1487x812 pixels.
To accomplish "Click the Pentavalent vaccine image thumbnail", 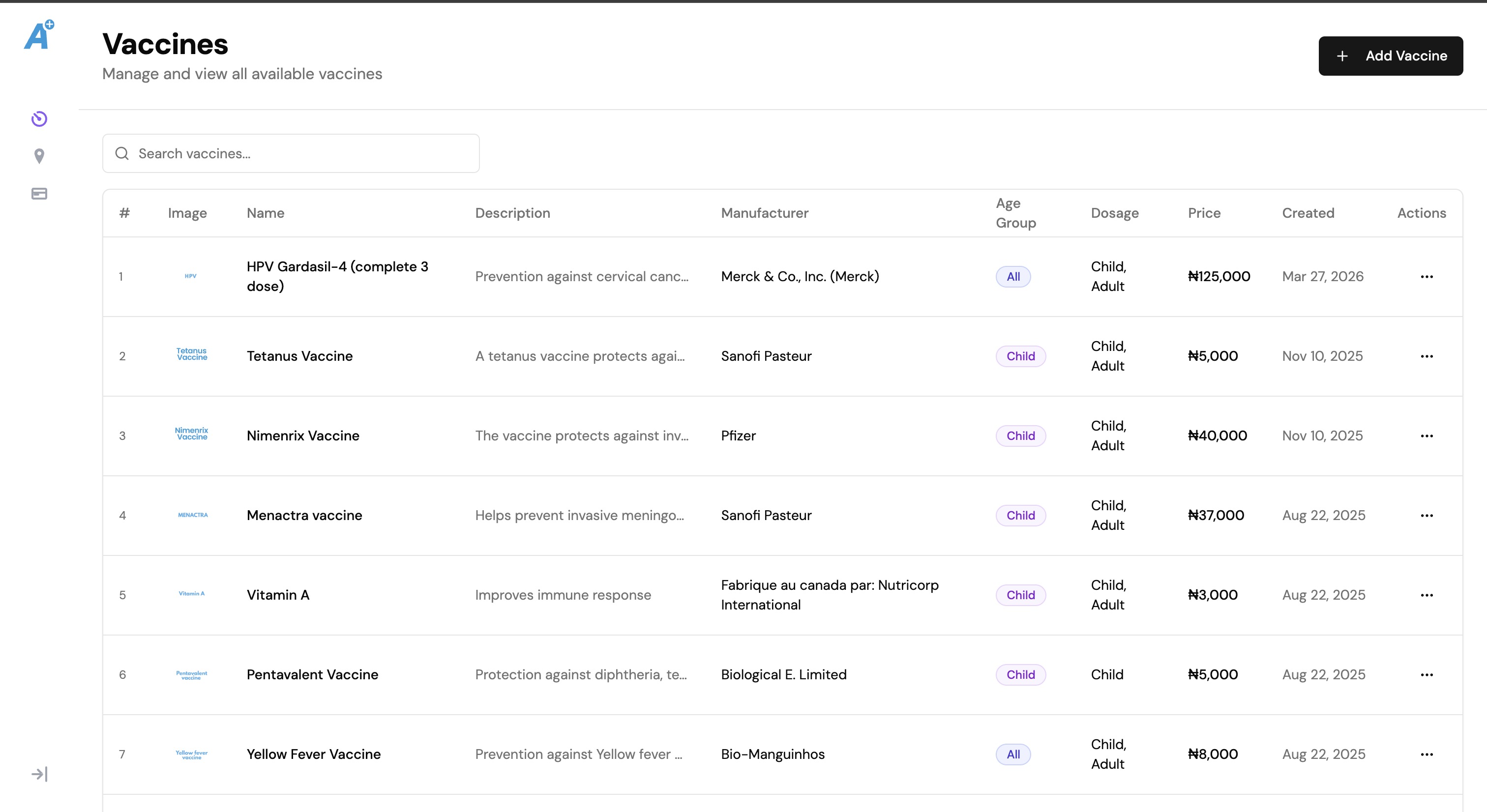I will pos(192,675).
